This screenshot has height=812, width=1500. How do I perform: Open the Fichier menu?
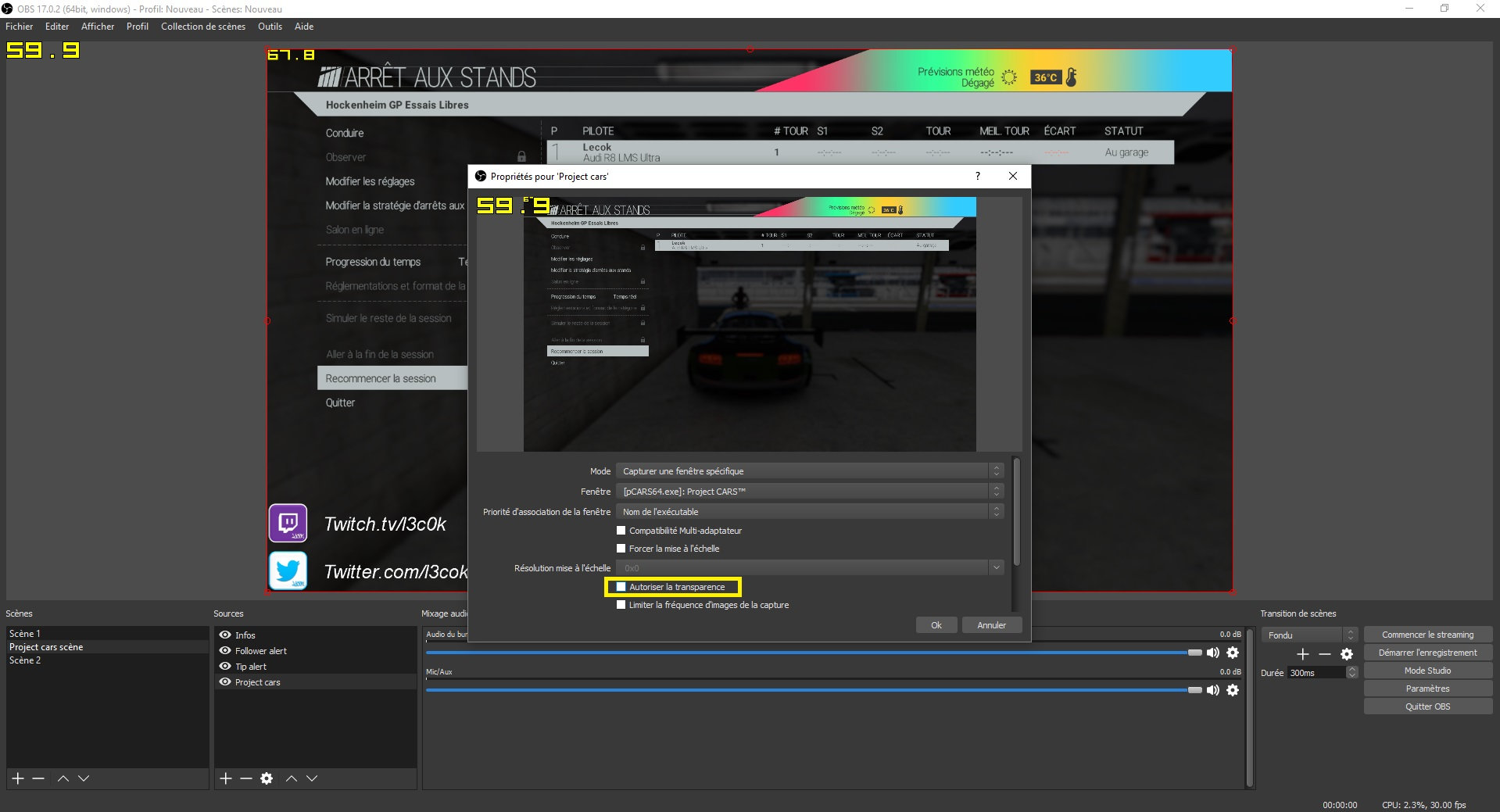click(x=20, y=27)
